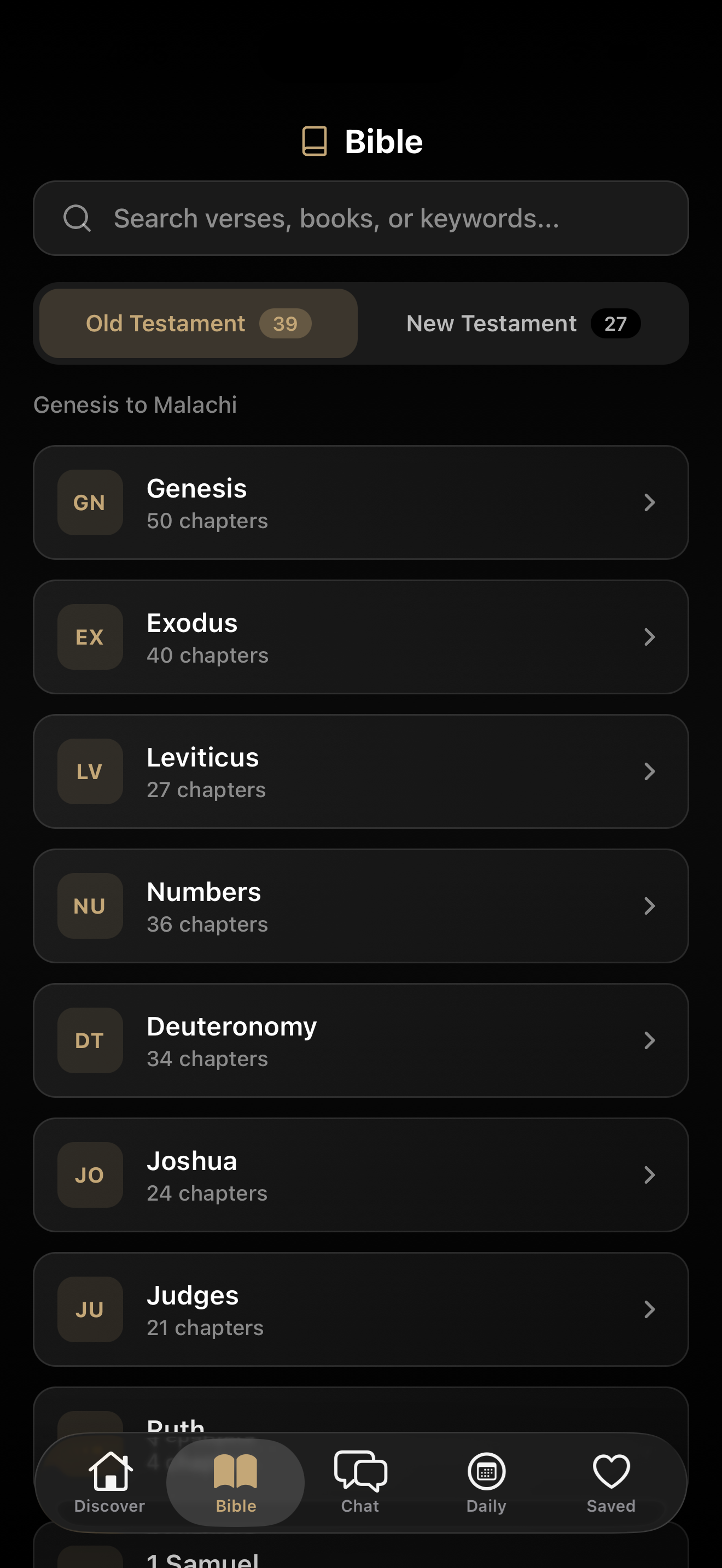Click the search magnifier icon
The image size is (722, 1568).
point(77,219)
